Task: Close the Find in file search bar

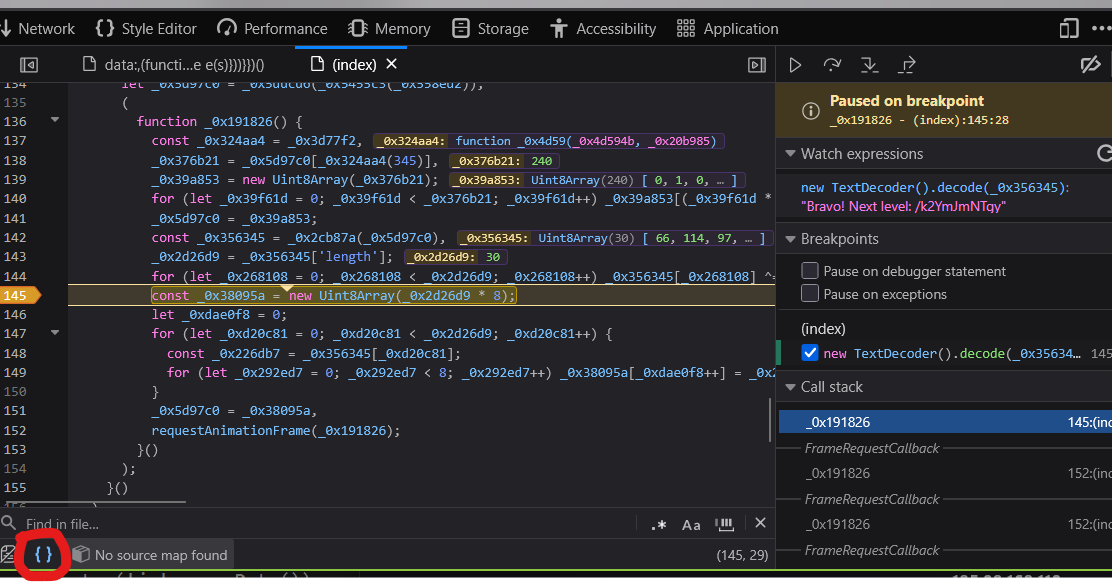Action: pyautogui.click(x=760, y=523)
